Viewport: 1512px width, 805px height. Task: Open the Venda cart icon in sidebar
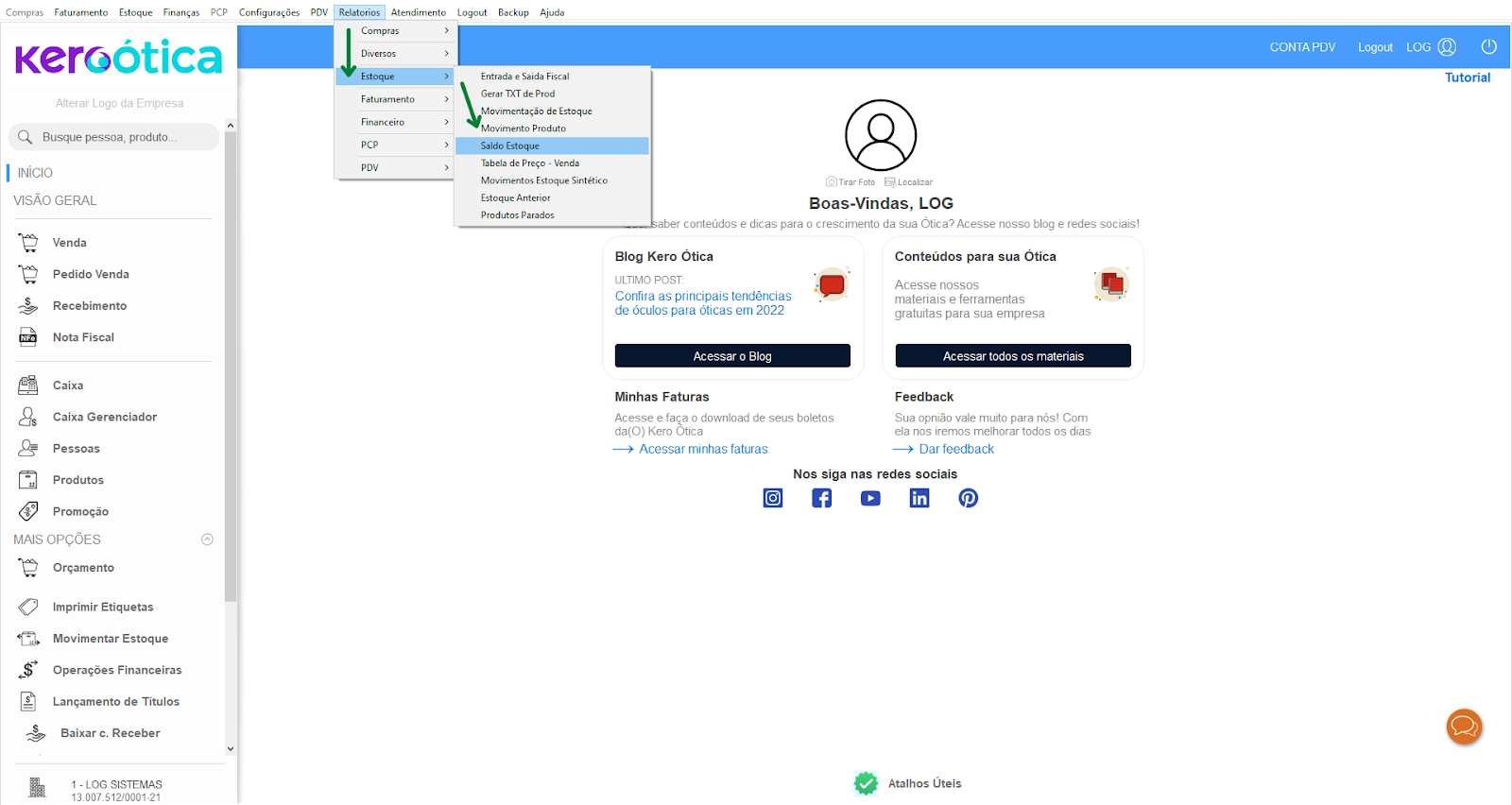click(x=28, y=243)
